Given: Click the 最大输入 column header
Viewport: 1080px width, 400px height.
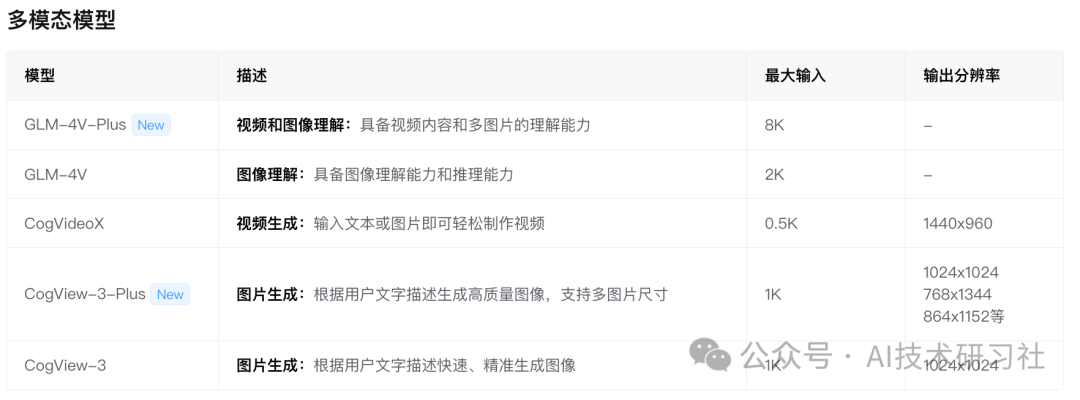Looking at the screenshot, I should point(795,76).
